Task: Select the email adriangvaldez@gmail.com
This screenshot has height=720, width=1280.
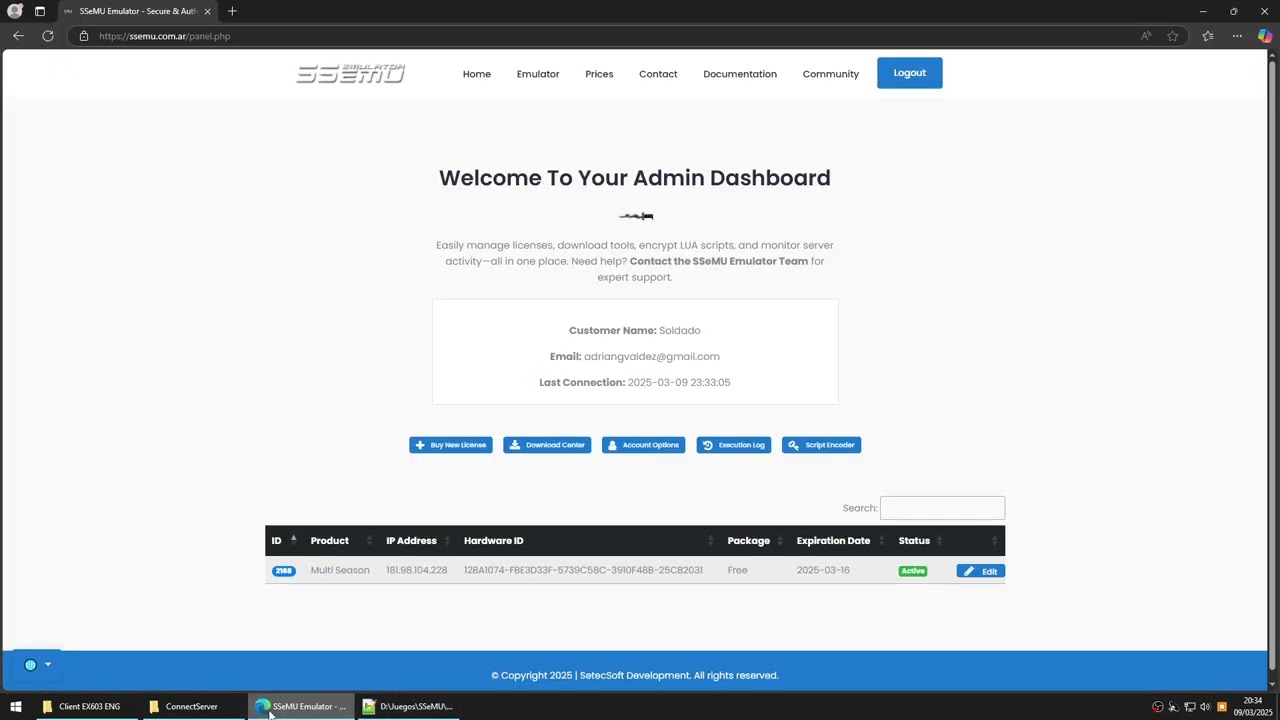Action: point(652,356)
